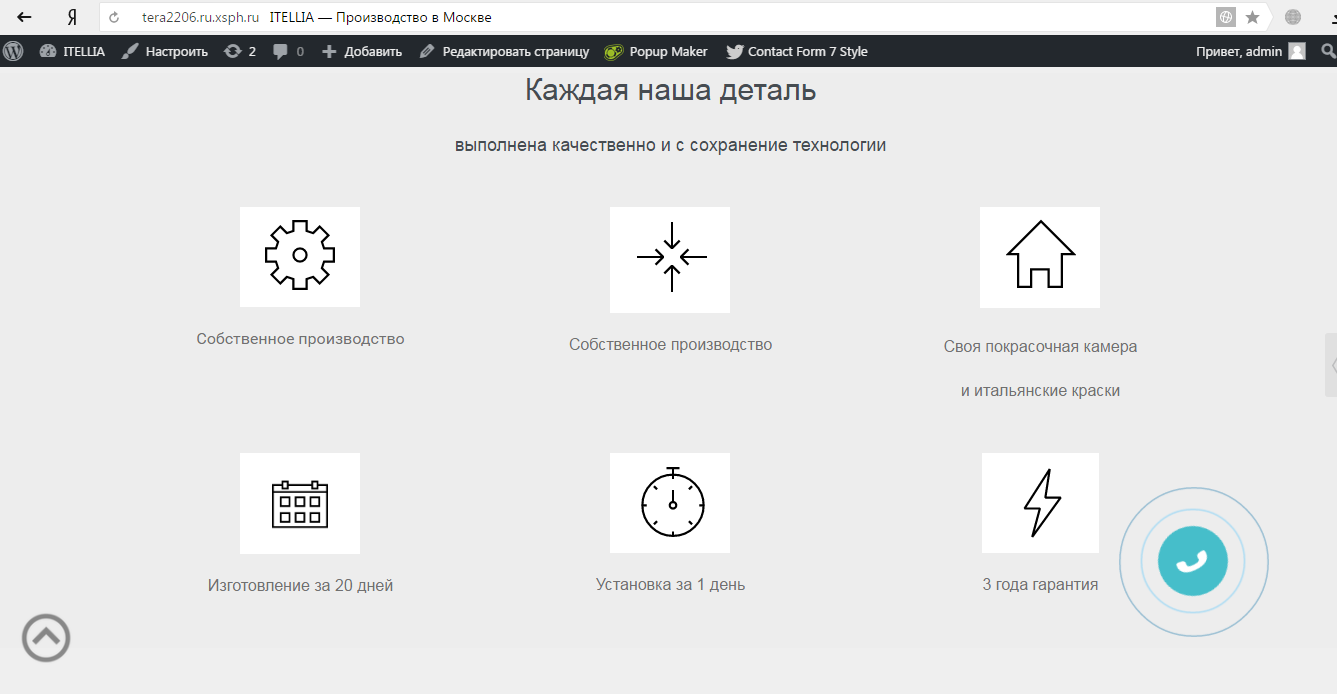
Task: Click the admin avatar image
Action: (x=1297, y=51)
